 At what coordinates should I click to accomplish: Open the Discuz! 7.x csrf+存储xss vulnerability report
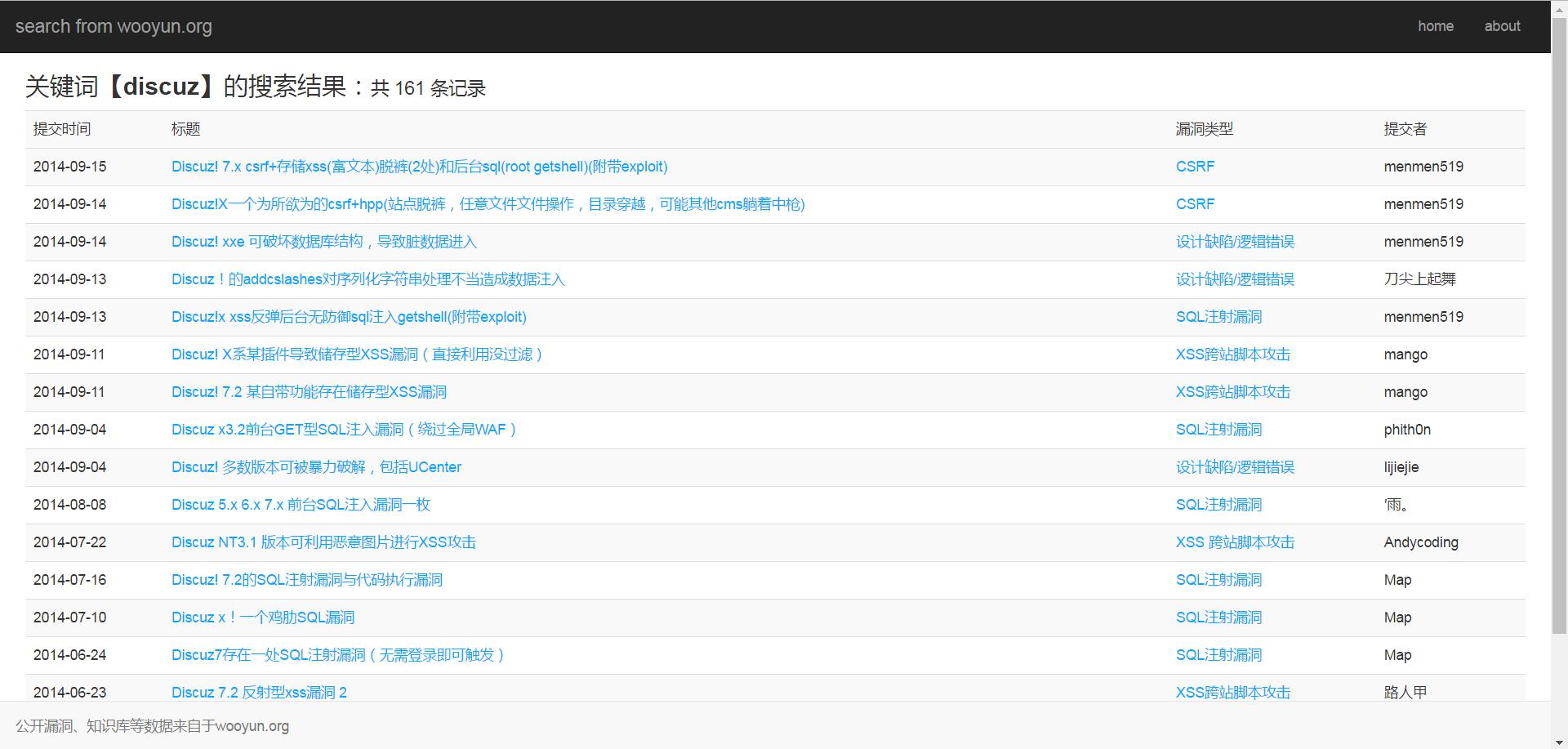[x=419, y=167]
